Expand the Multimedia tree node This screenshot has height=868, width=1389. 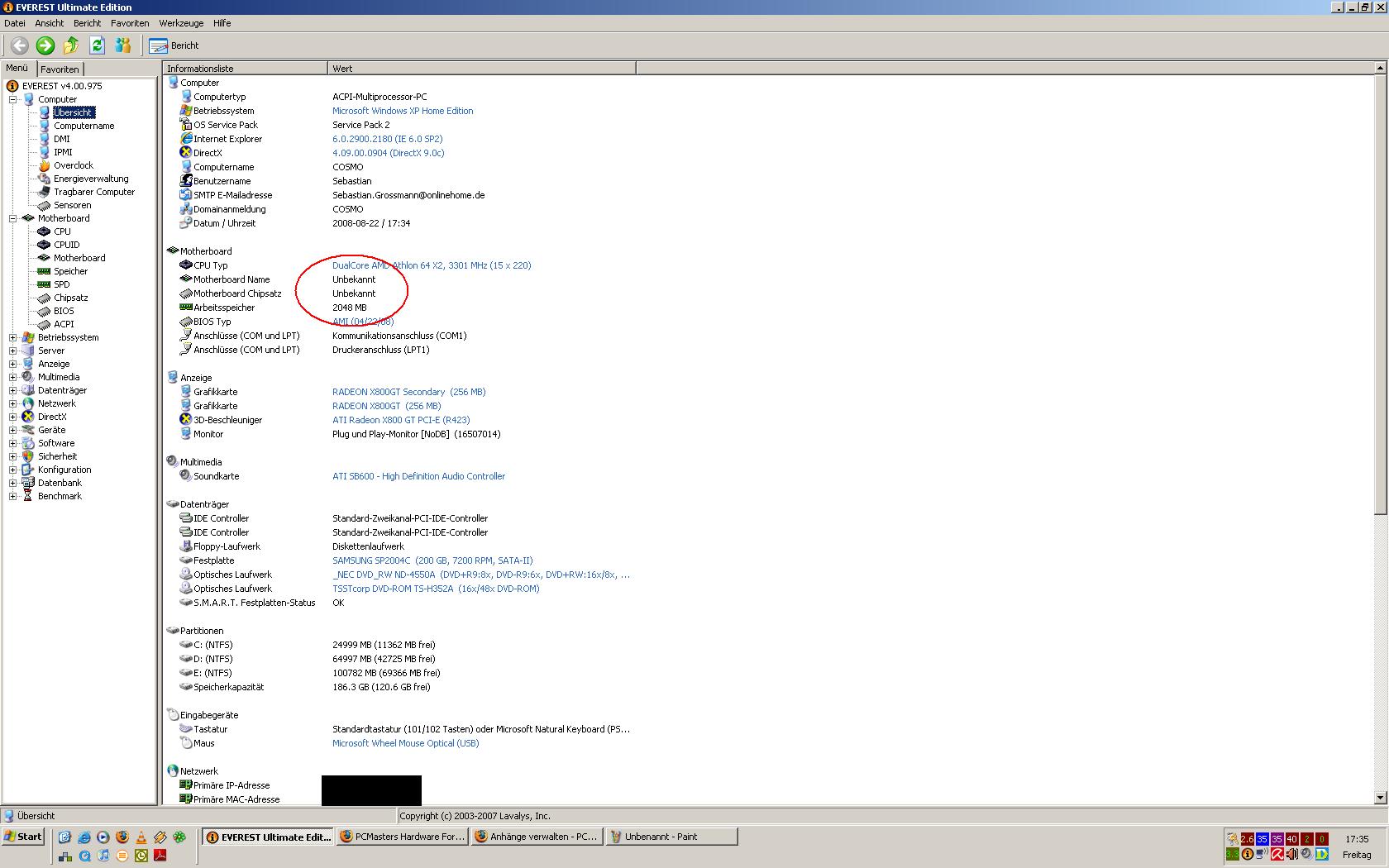tap(13, 377)
